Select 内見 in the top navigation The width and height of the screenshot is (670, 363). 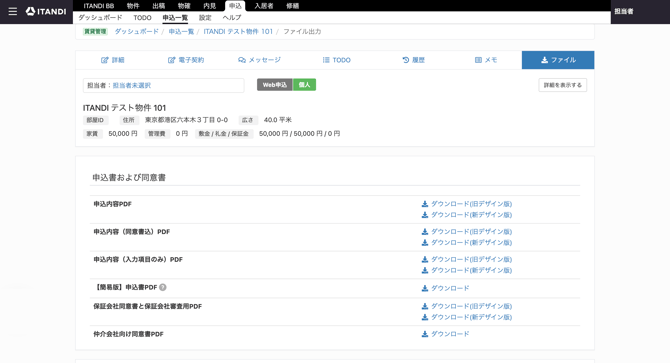(209, 6)
